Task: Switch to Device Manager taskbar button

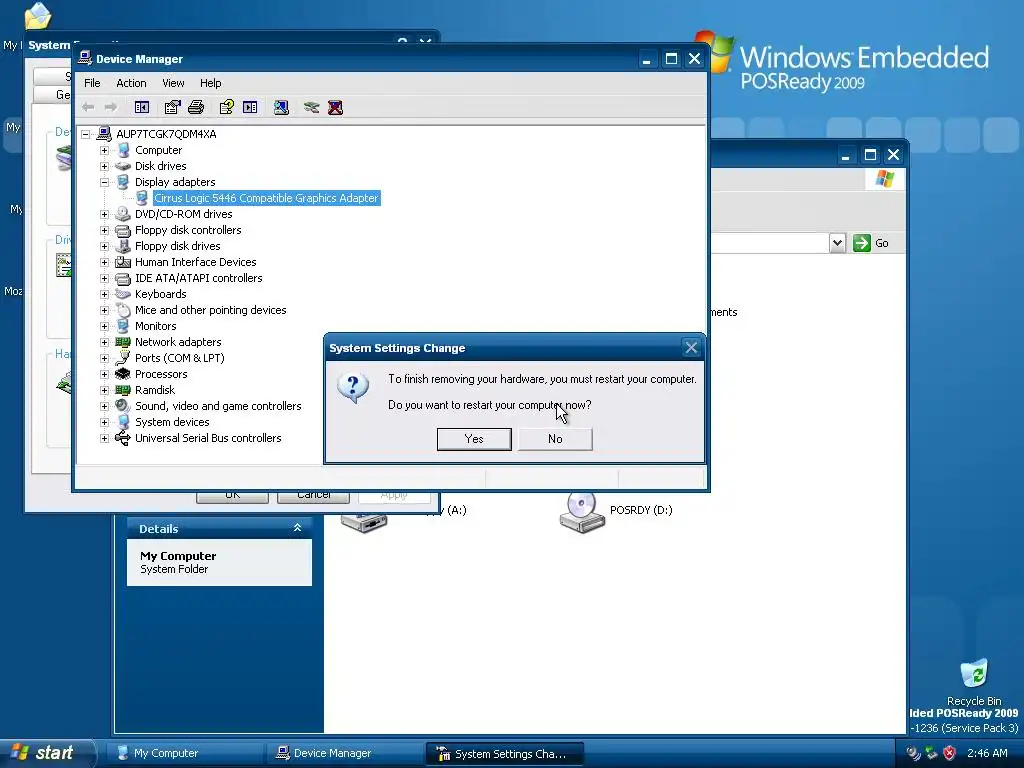Action: click(x=344, y=753)
